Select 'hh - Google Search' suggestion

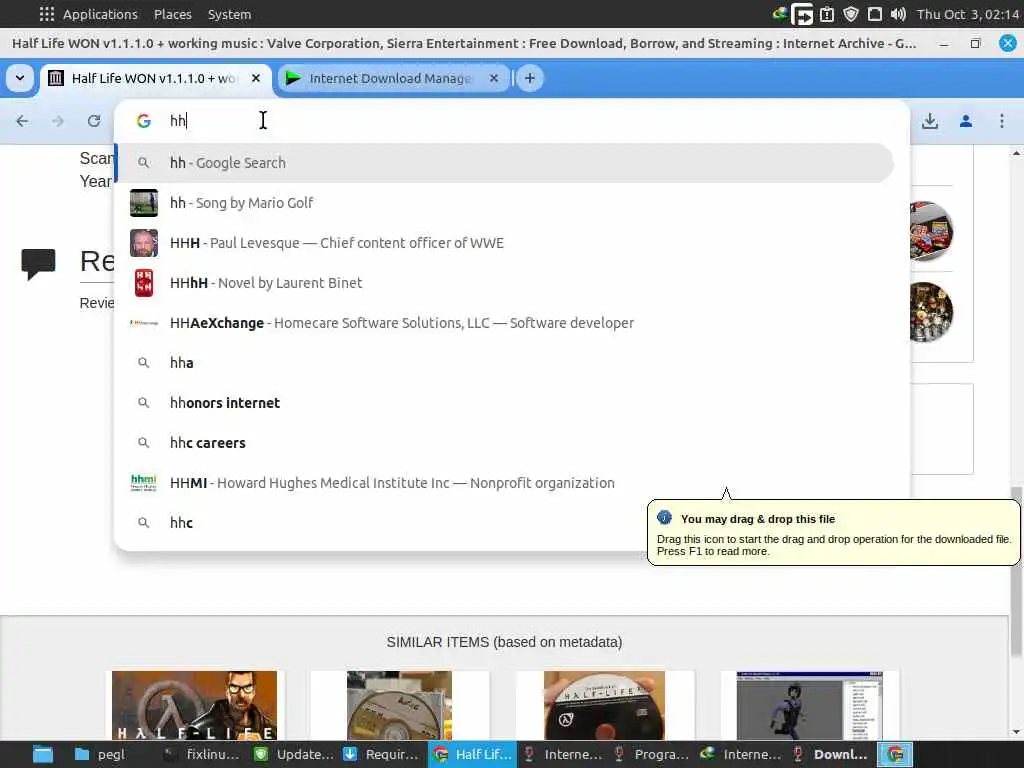coord(504,163)
